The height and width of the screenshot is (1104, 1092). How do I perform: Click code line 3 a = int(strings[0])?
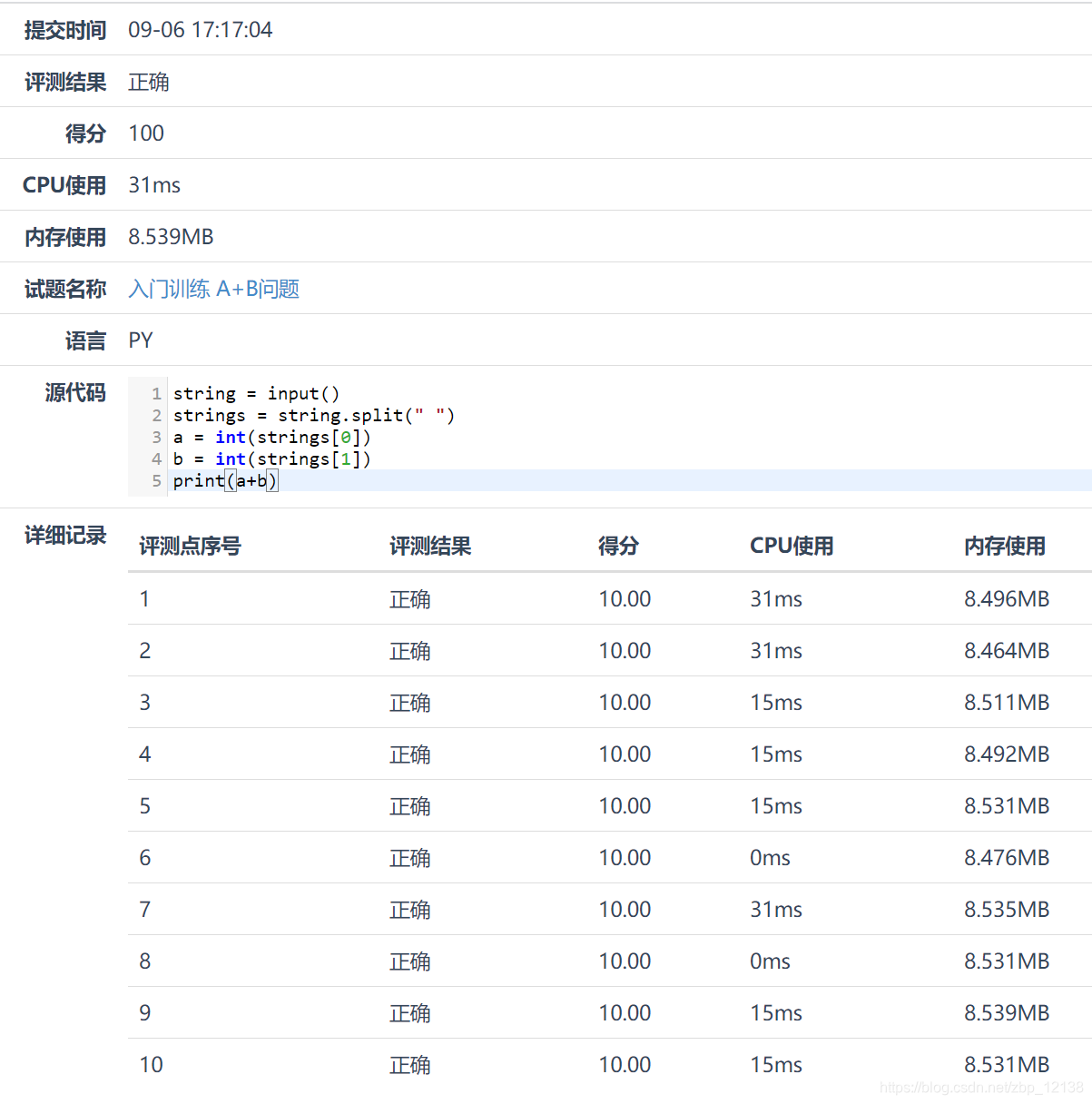pyautogui.click(x=271, y=437)
